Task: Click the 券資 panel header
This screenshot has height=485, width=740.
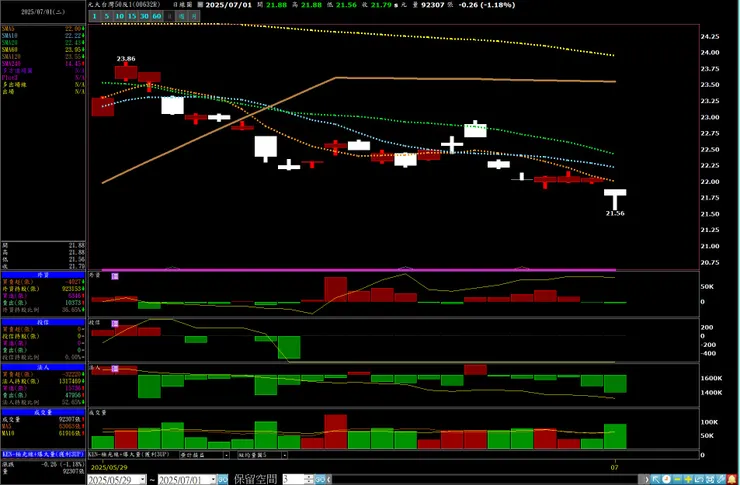Action: pos(43,275)
